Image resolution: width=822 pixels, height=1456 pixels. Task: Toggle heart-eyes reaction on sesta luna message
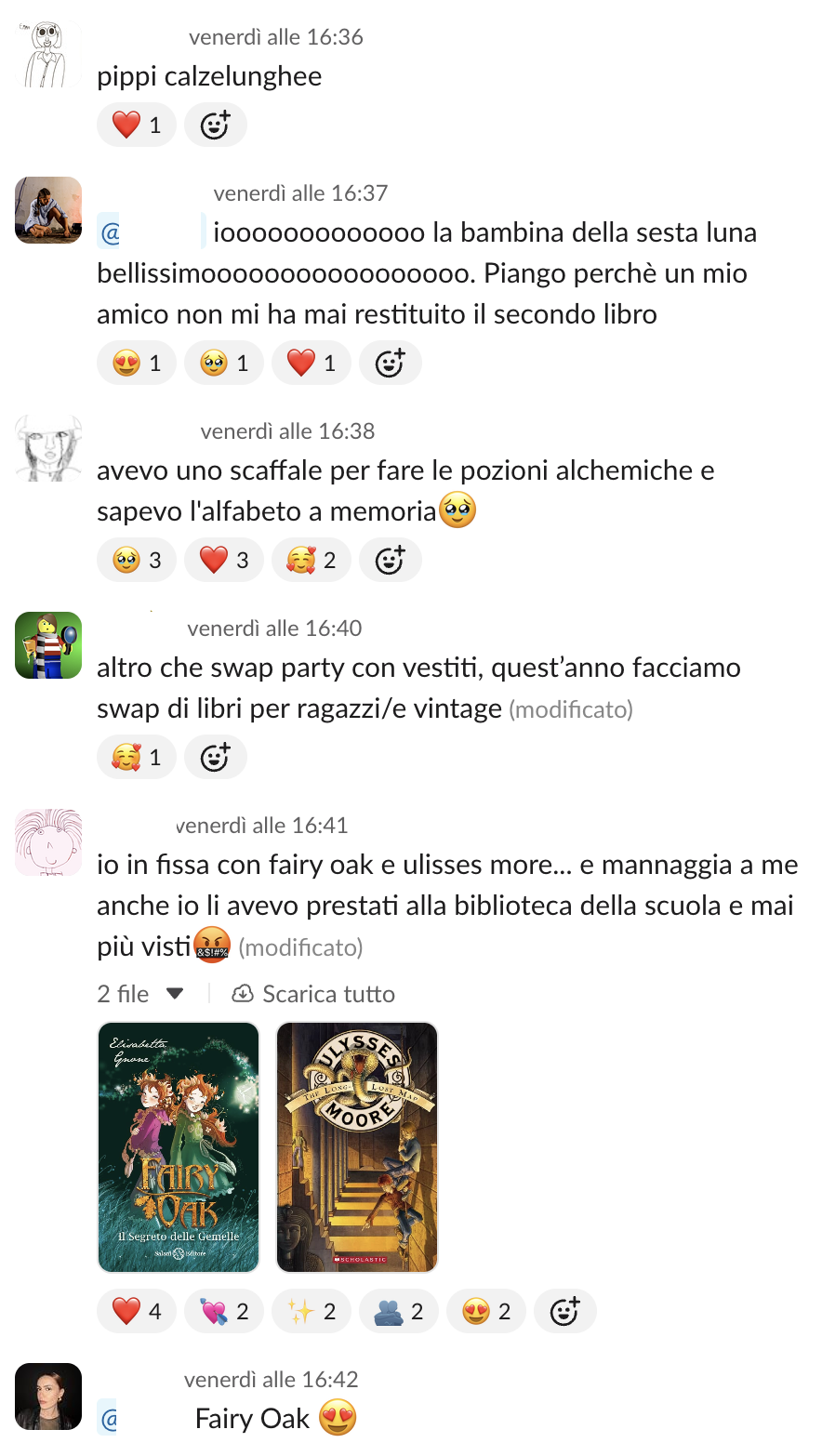[x=137, y=363]
